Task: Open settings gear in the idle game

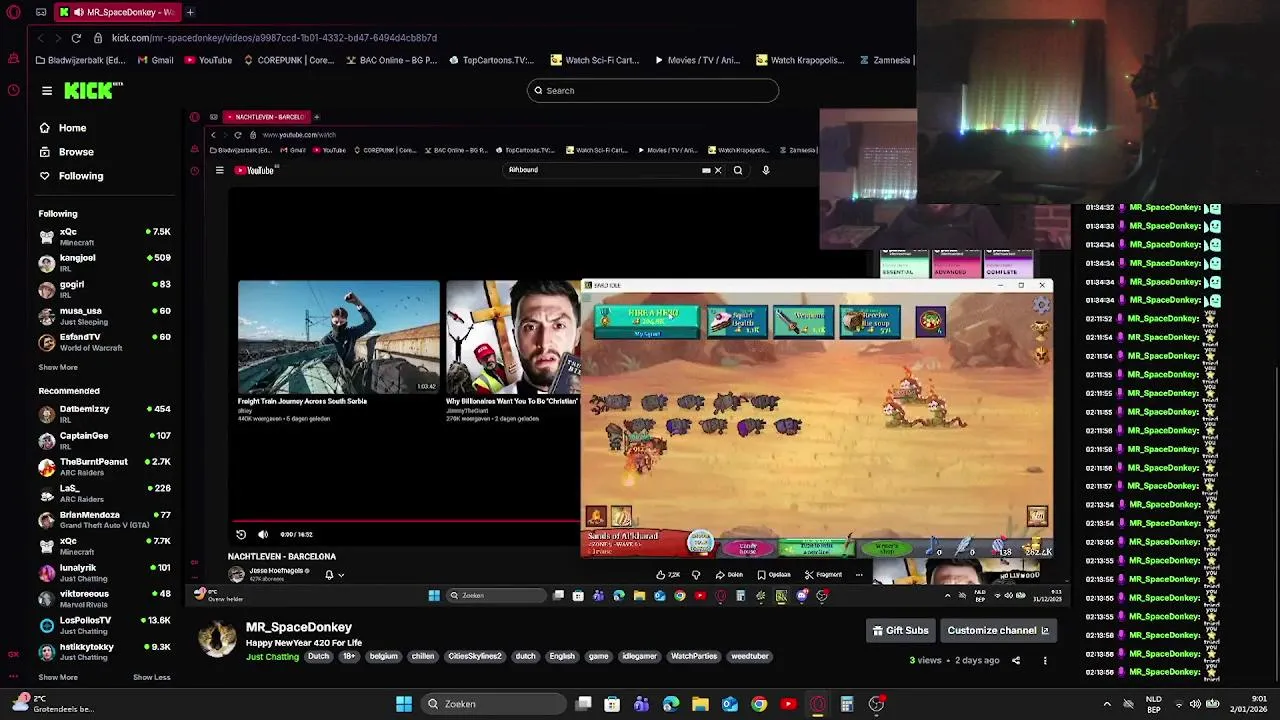Action: coord(1042,306)
